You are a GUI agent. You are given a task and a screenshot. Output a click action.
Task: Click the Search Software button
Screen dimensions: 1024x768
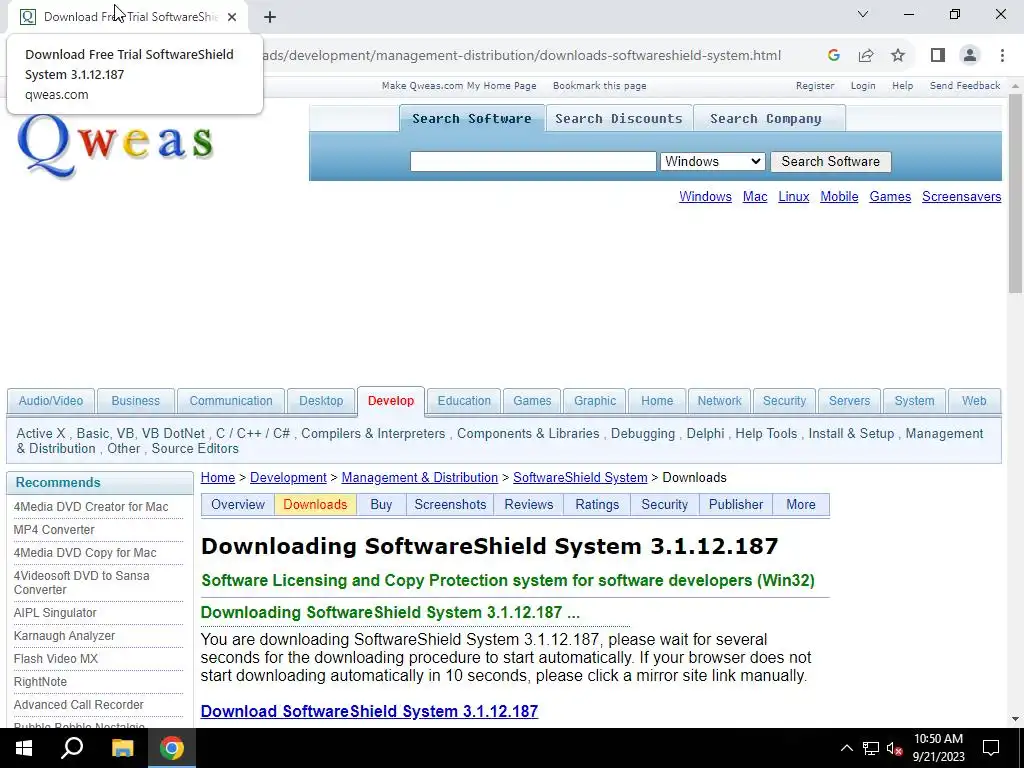(830, 161)
